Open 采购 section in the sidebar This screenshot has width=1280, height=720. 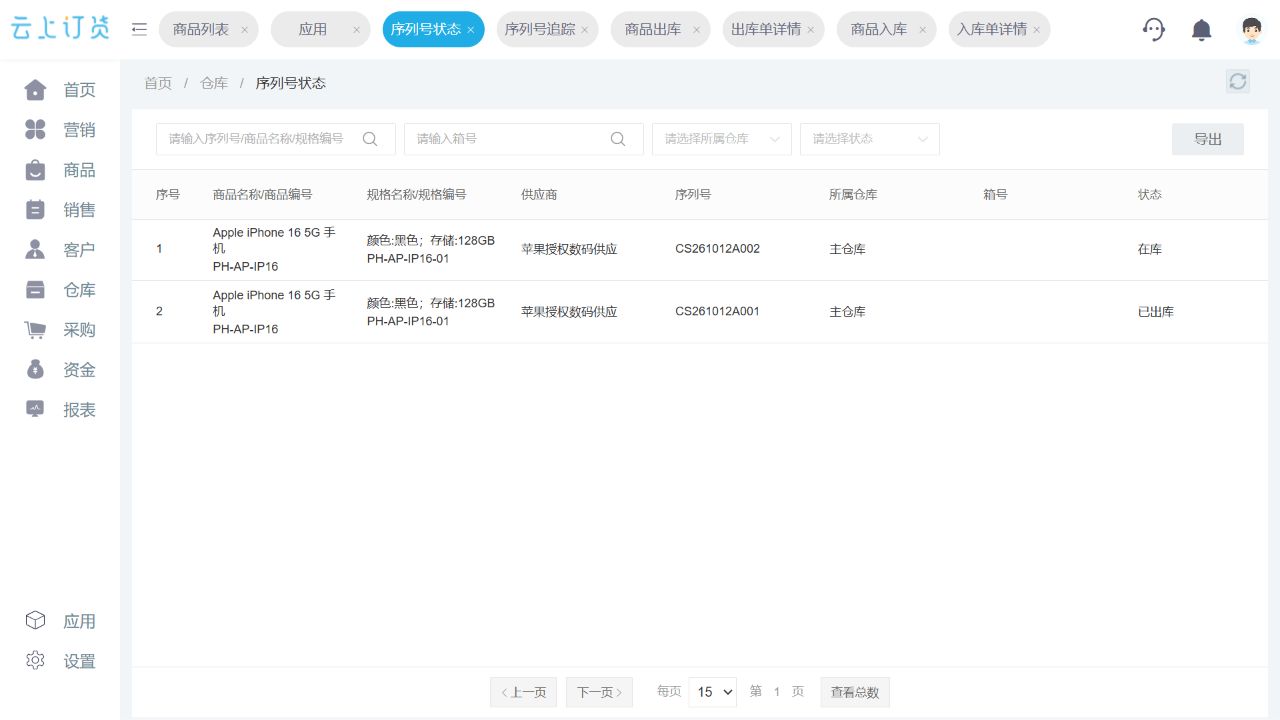(60, 330)
